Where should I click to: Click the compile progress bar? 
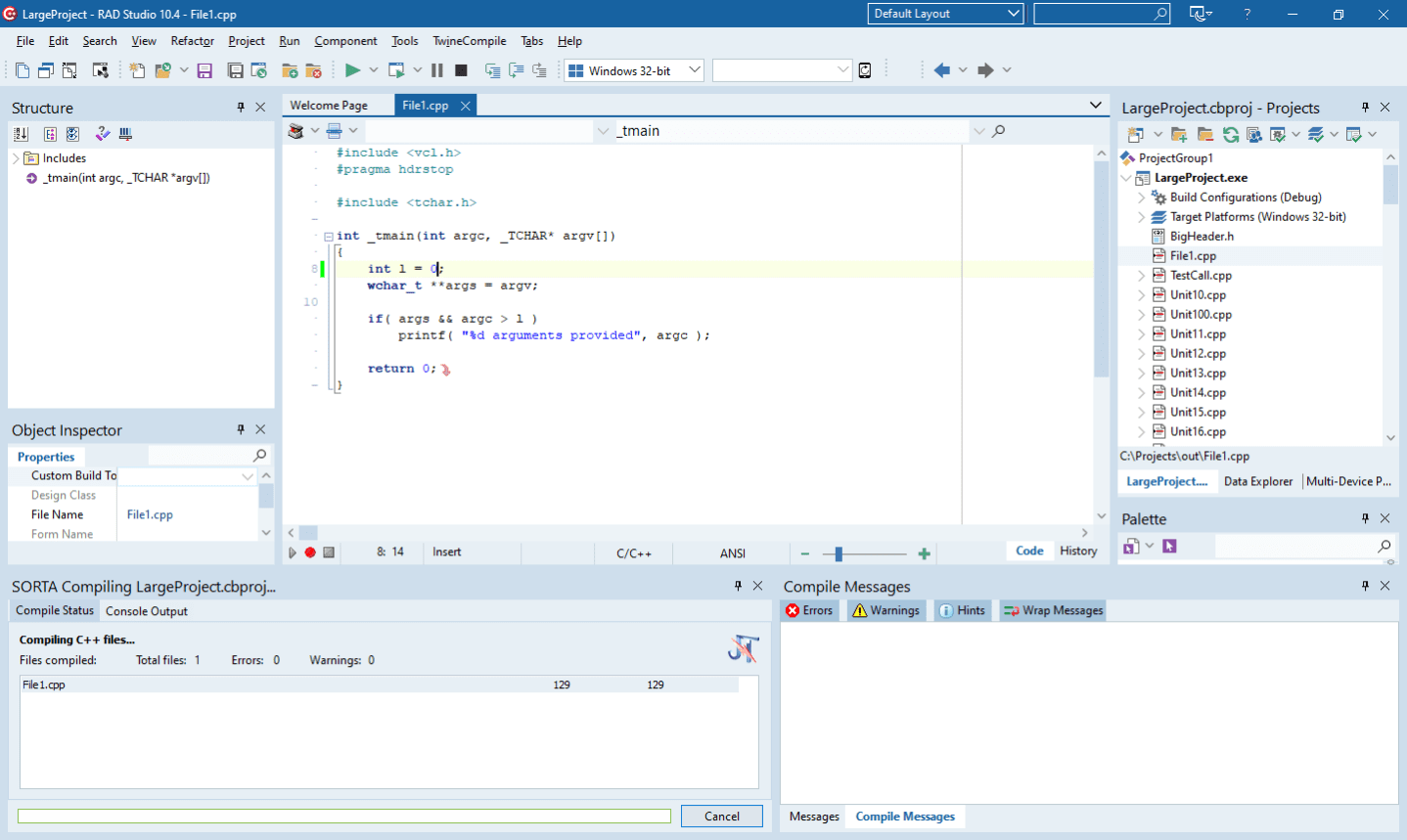[344, 816]
